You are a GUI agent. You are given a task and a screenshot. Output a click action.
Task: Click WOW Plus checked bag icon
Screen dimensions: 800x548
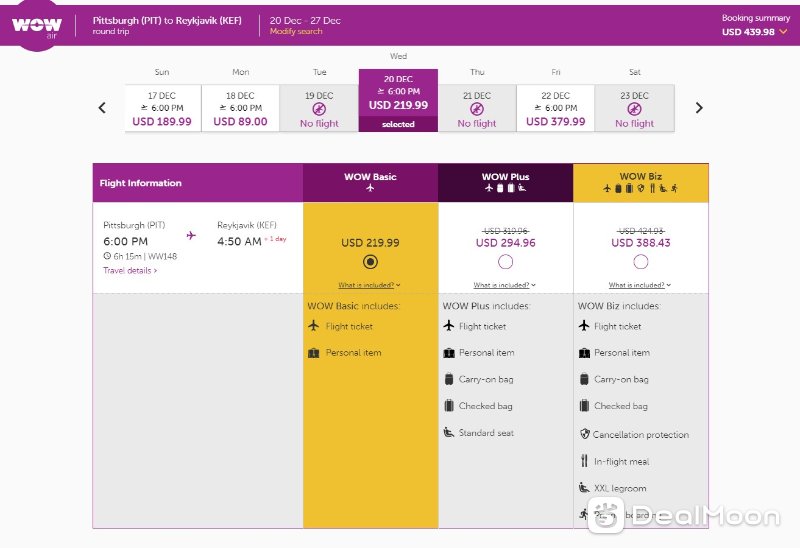pyautogui.click(x=449, y=406)
